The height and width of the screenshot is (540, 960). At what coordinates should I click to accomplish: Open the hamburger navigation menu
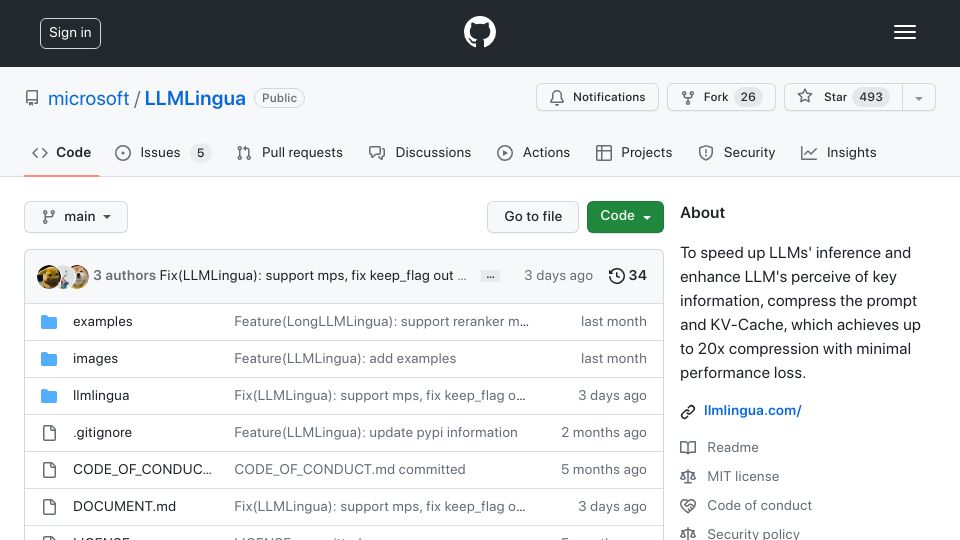(904, 32)
